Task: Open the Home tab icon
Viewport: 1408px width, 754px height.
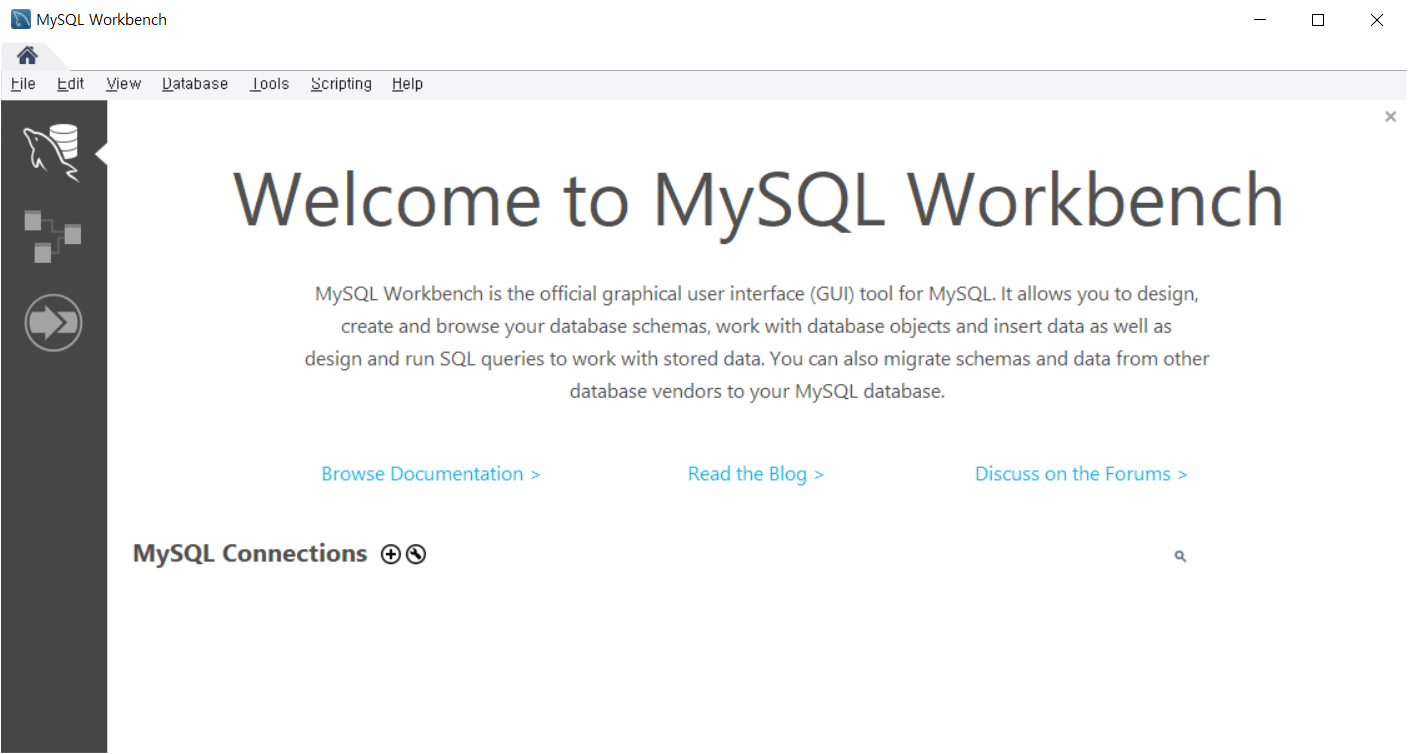Action: (27, 55)
